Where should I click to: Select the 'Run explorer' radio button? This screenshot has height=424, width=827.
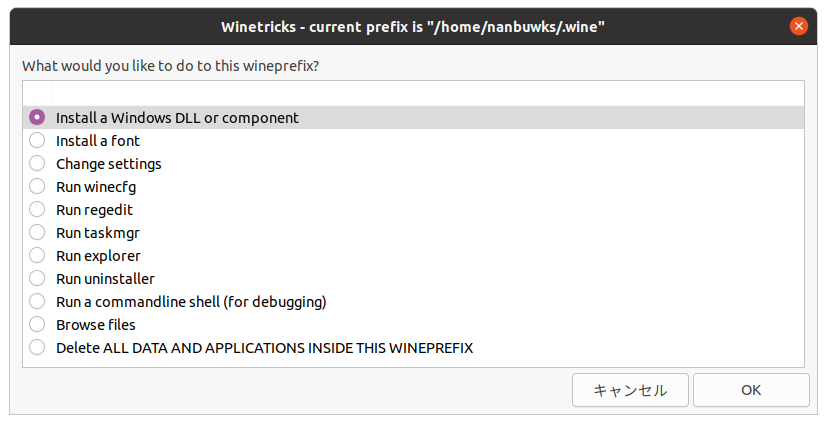37,256
